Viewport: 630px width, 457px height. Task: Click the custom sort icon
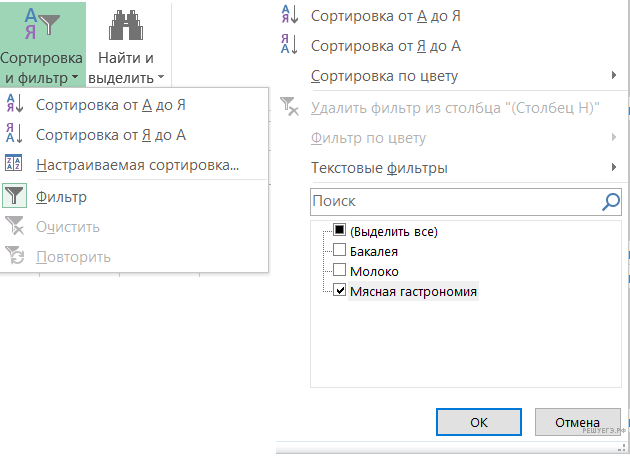click(x=15, y=166)
